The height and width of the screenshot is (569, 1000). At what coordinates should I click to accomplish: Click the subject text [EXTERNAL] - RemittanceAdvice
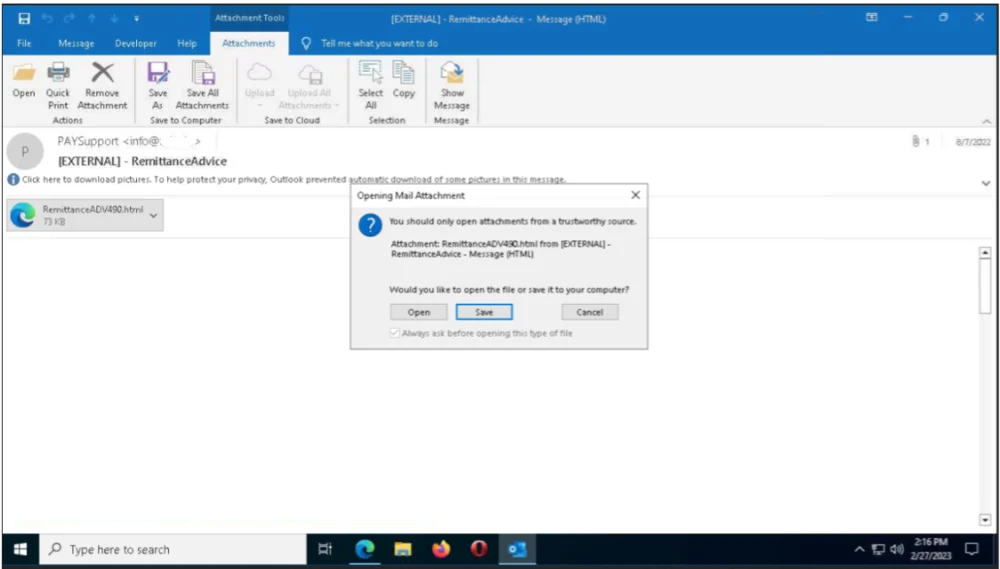[x=142, y=161]
